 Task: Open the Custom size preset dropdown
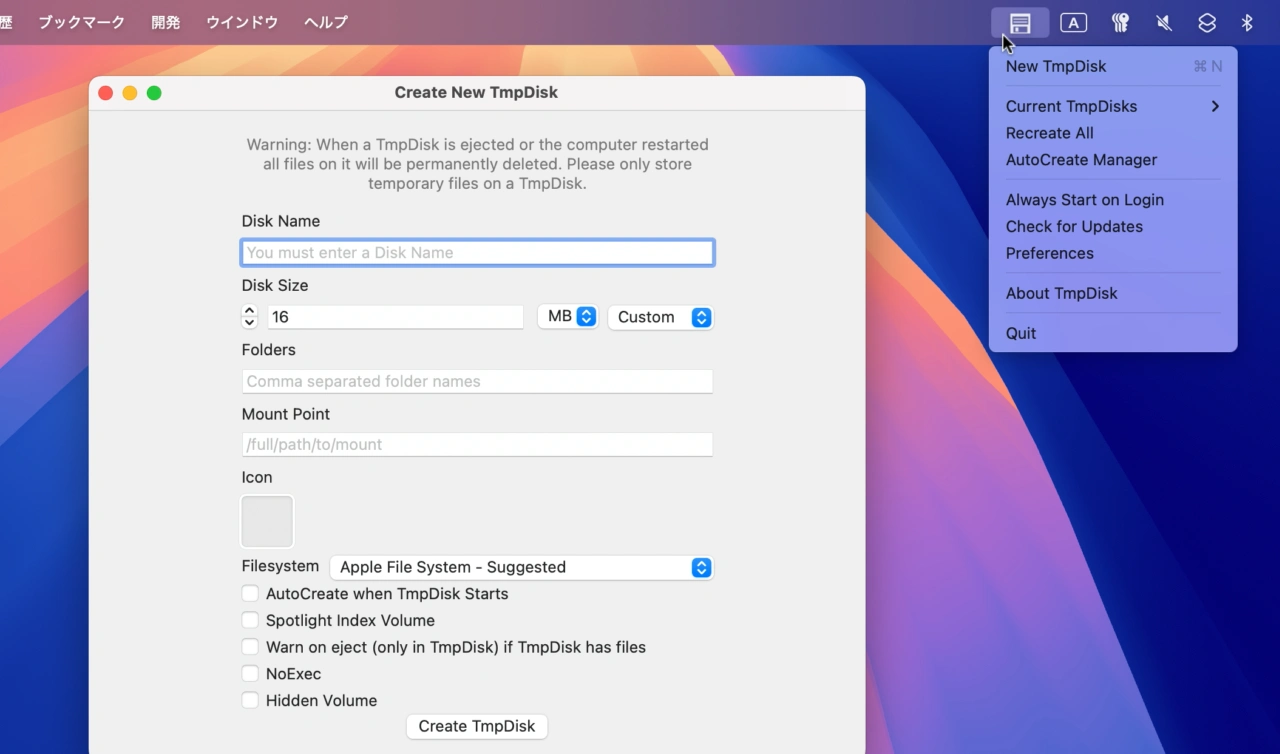[x=660, y=316]
